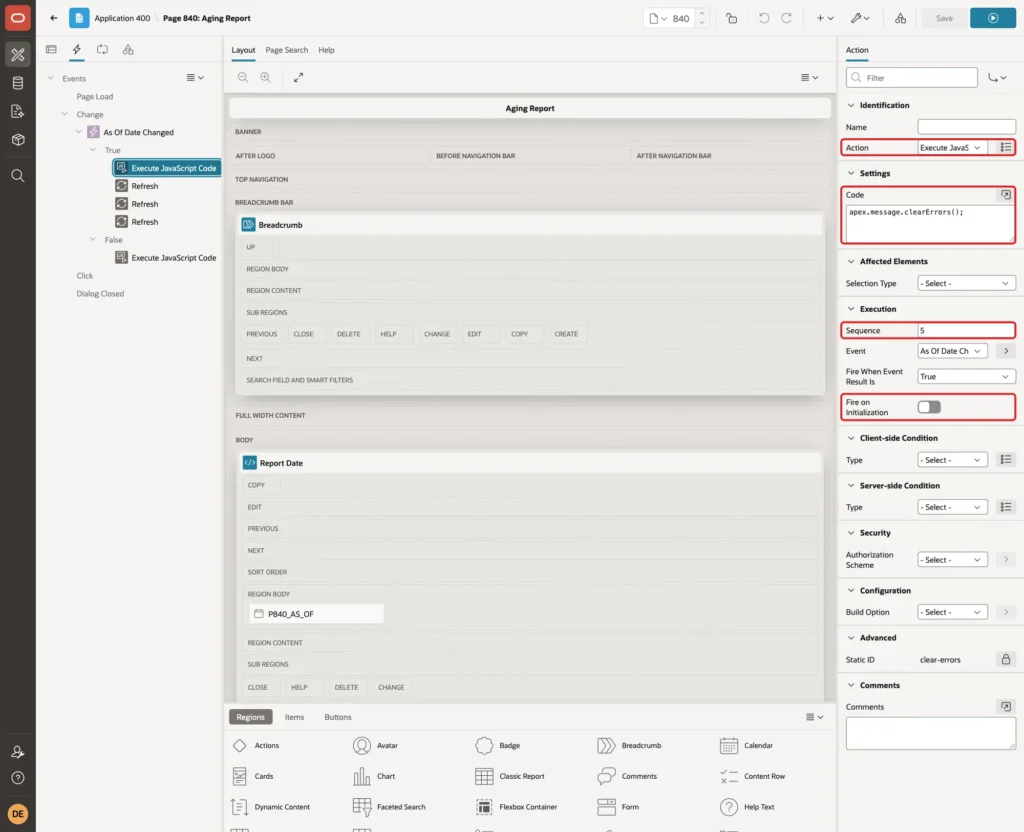Zoom in the layout view

266,77
